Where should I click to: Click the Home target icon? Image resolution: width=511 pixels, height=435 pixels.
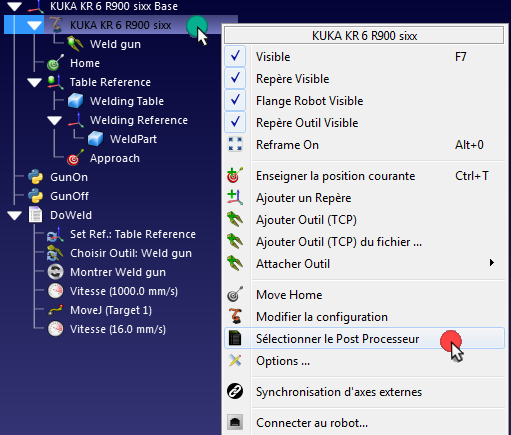click(x=55, y=63)
